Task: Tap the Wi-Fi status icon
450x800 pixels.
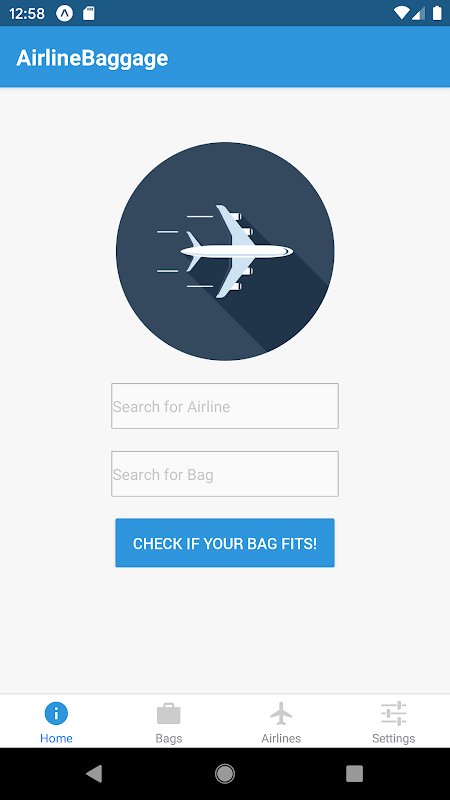Action: [x=402, y=13]
